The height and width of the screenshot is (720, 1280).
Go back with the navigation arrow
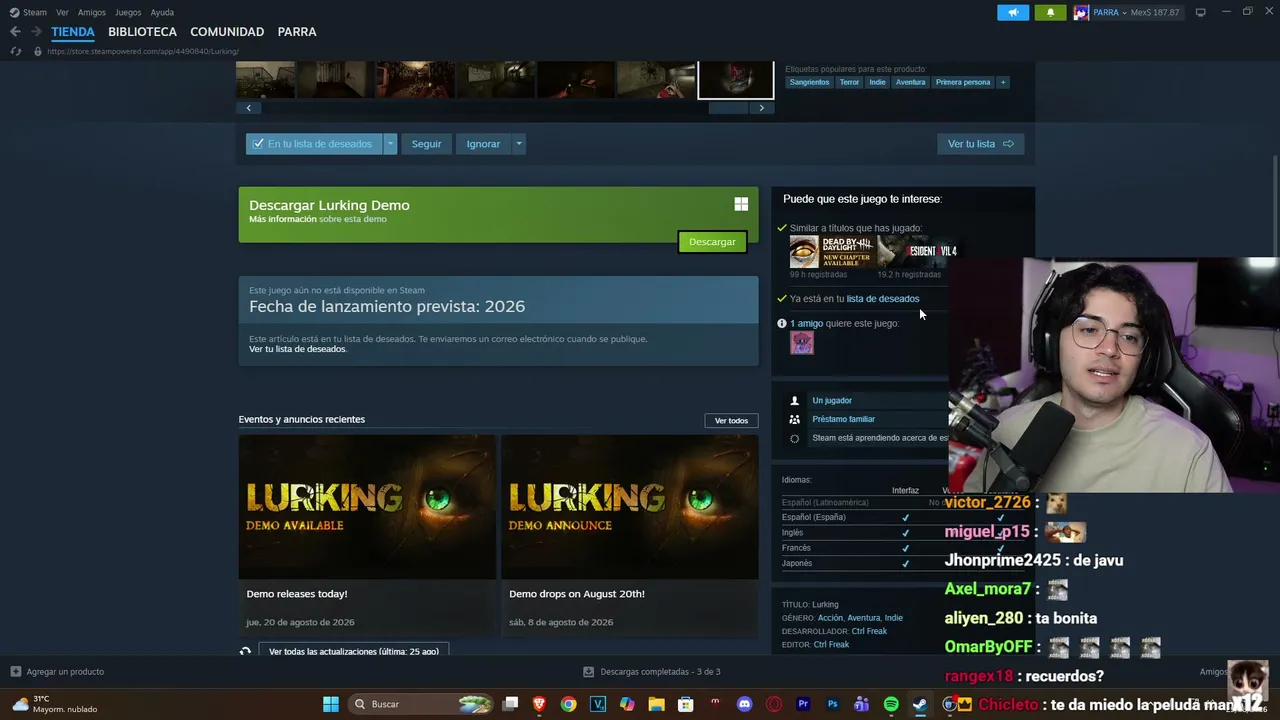15,32
